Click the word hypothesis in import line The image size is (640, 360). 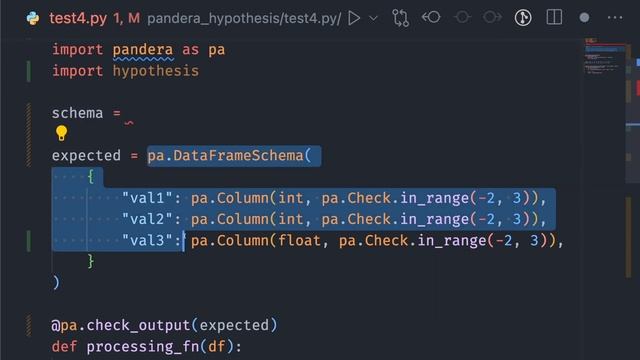pos(156,71)
